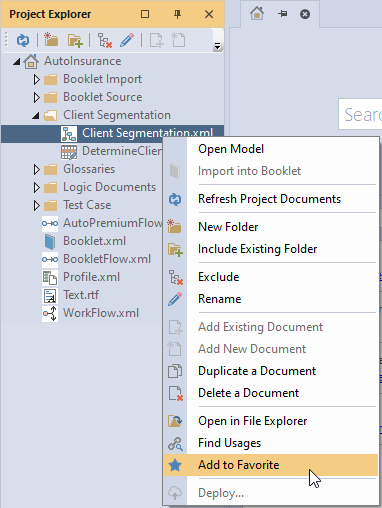Image resolution: width=382 pixels, height=508 pixels.
Task: Click the Exclude icon in context menu
Action: point(176,277)
